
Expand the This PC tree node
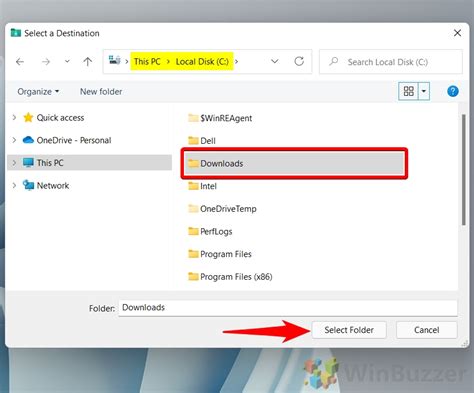[14, 163]
